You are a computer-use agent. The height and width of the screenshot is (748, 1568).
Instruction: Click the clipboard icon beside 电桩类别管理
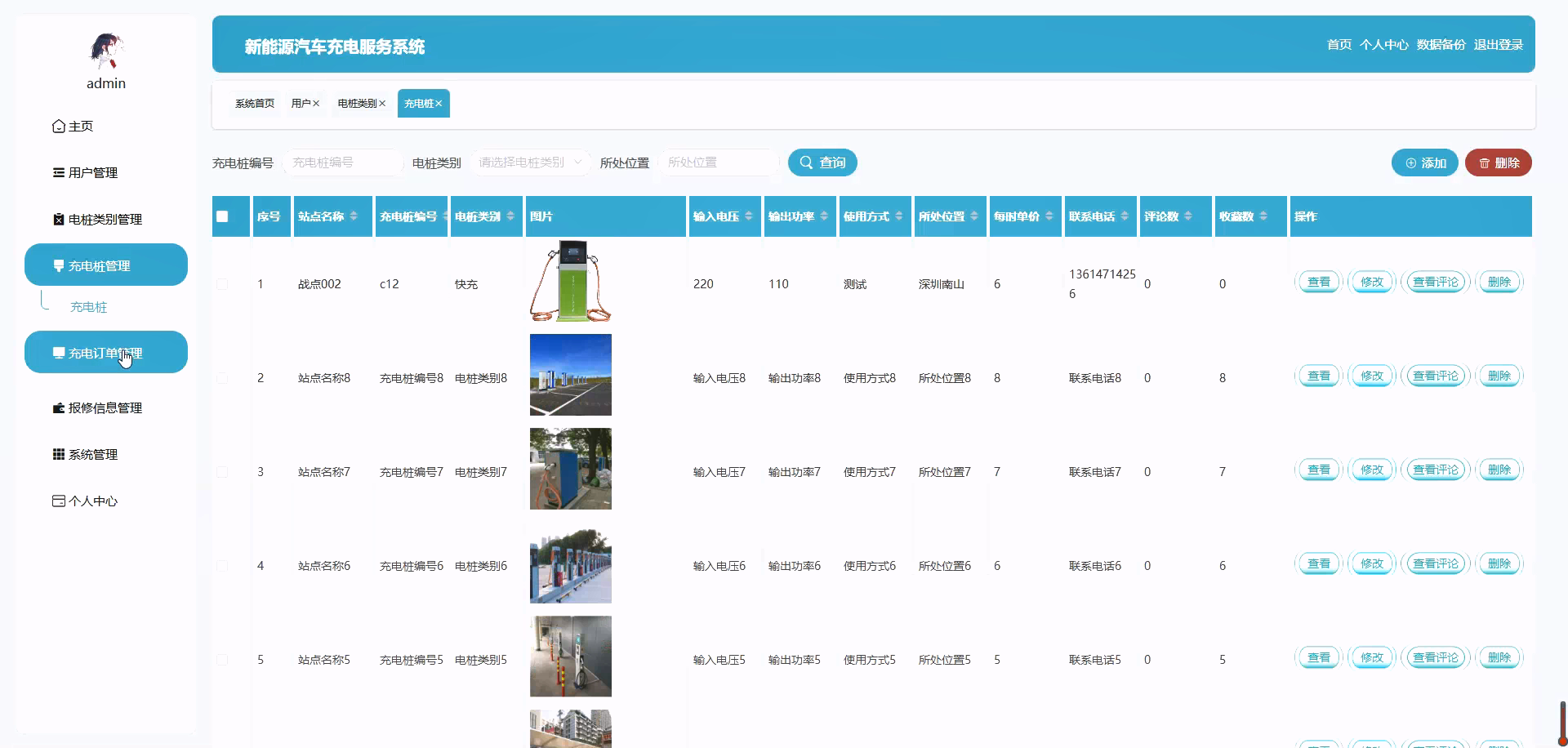point(59,220)
